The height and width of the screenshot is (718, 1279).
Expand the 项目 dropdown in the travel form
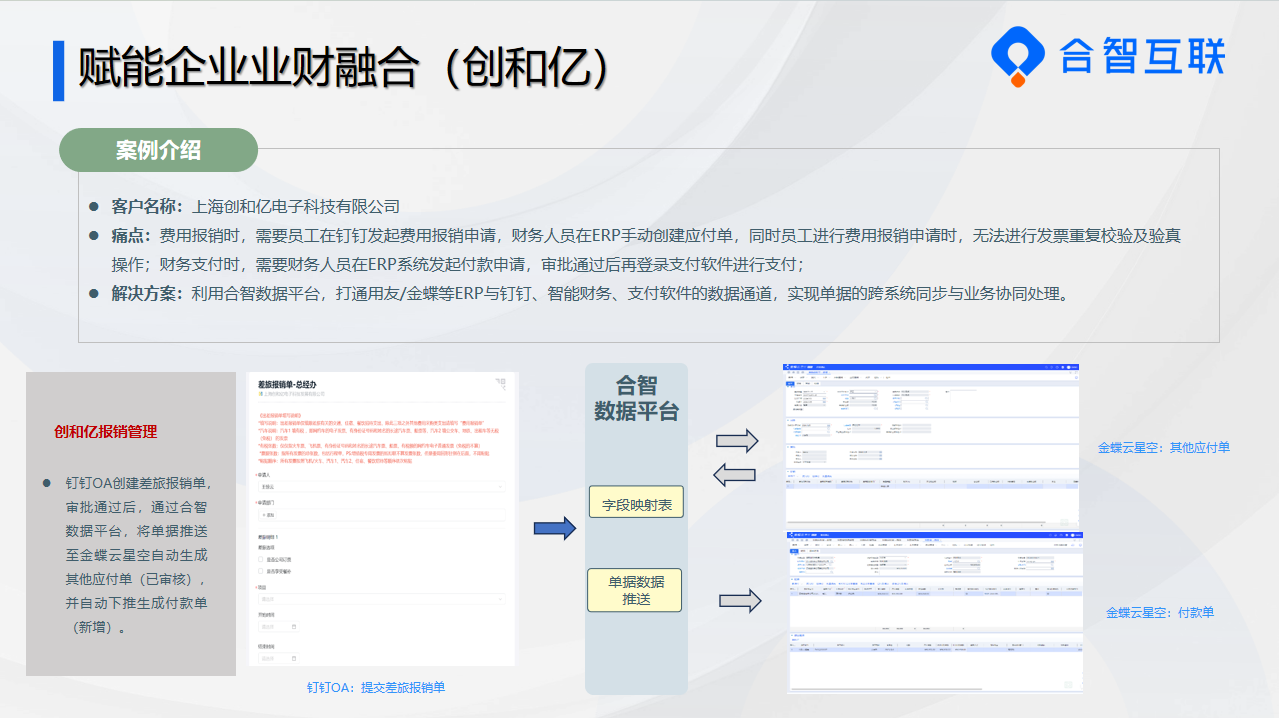click(381, 599)
